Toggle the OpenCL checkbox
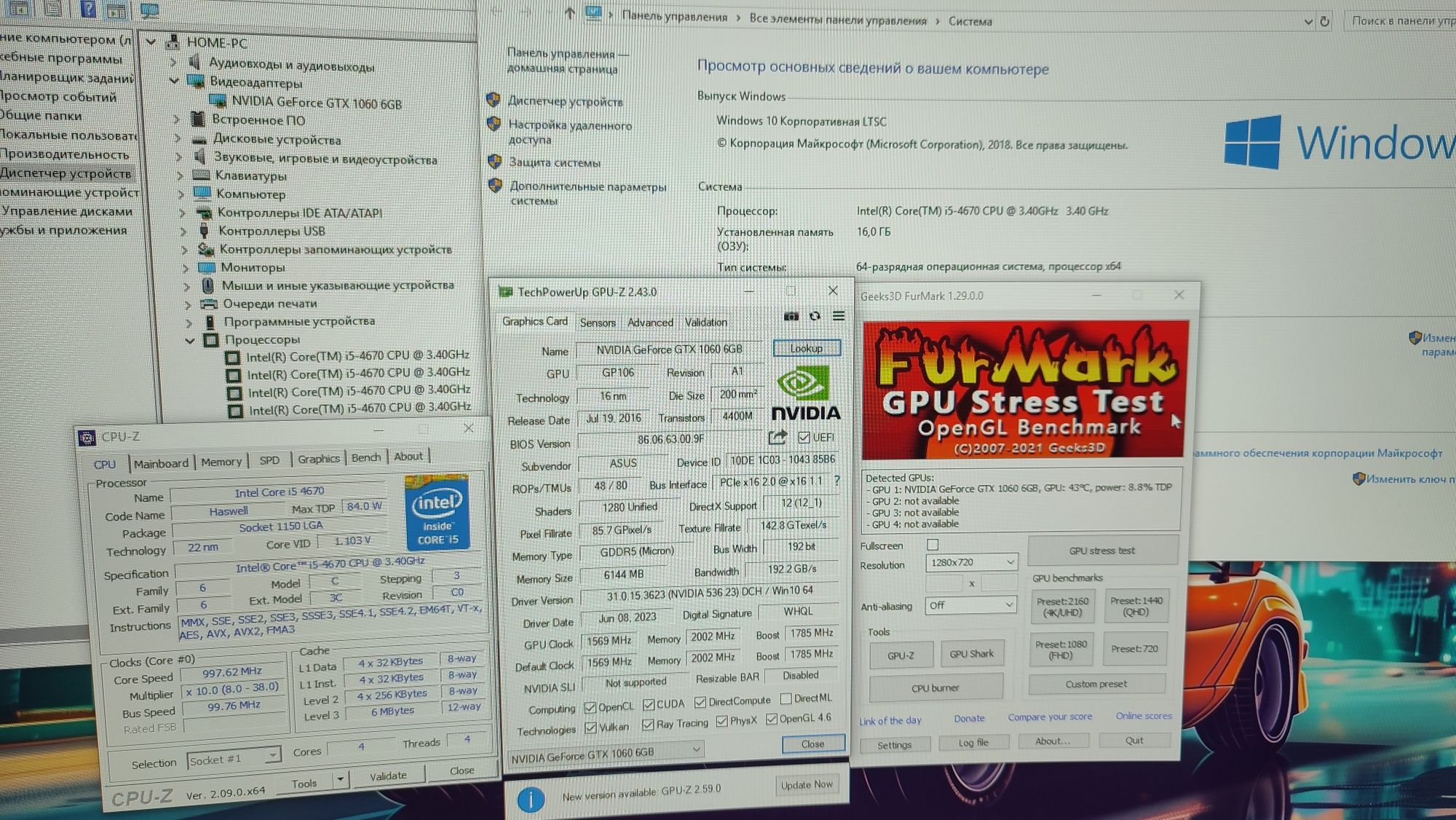 [590, 708]
